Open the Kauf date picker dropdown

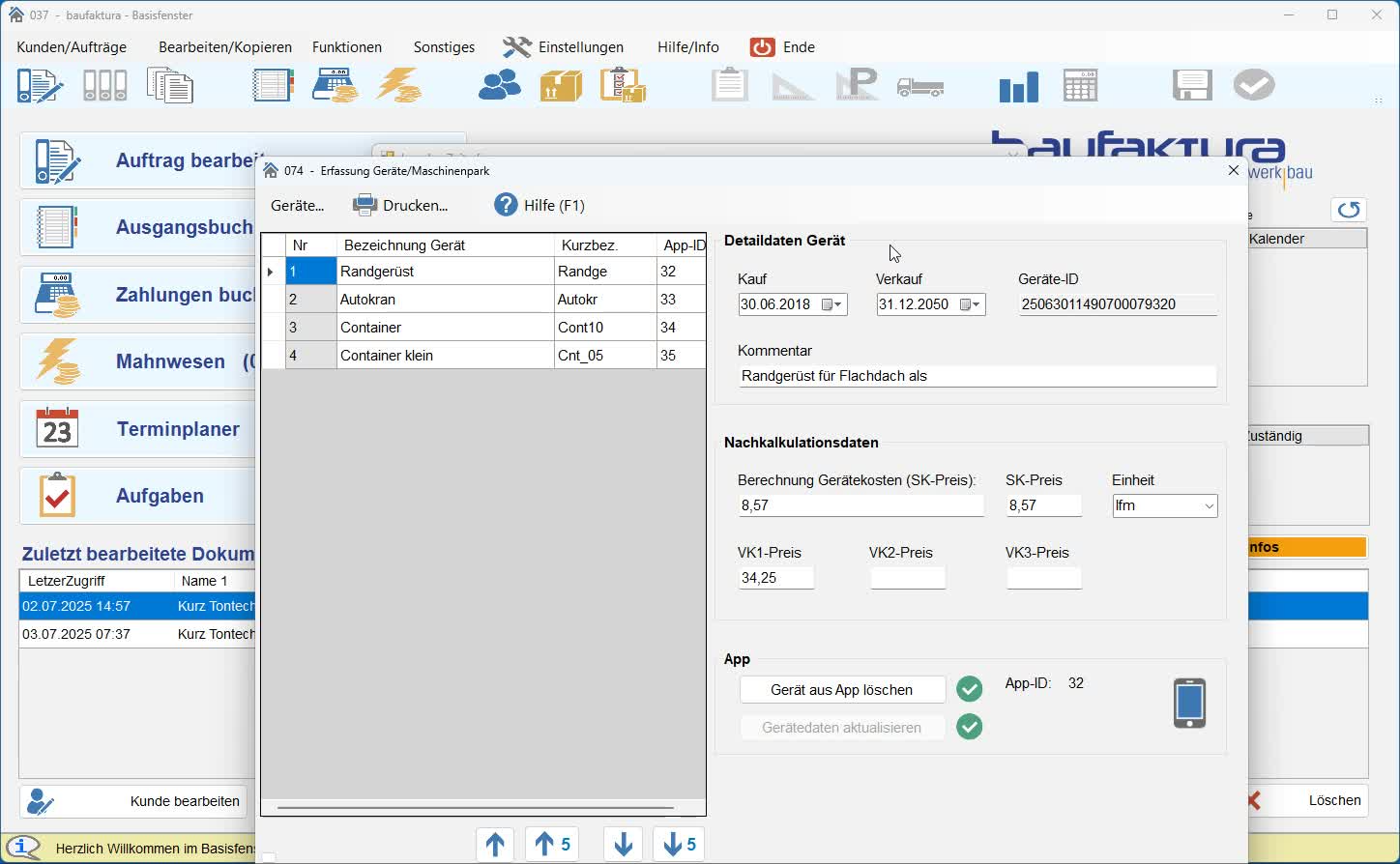[x=831, y=304]
